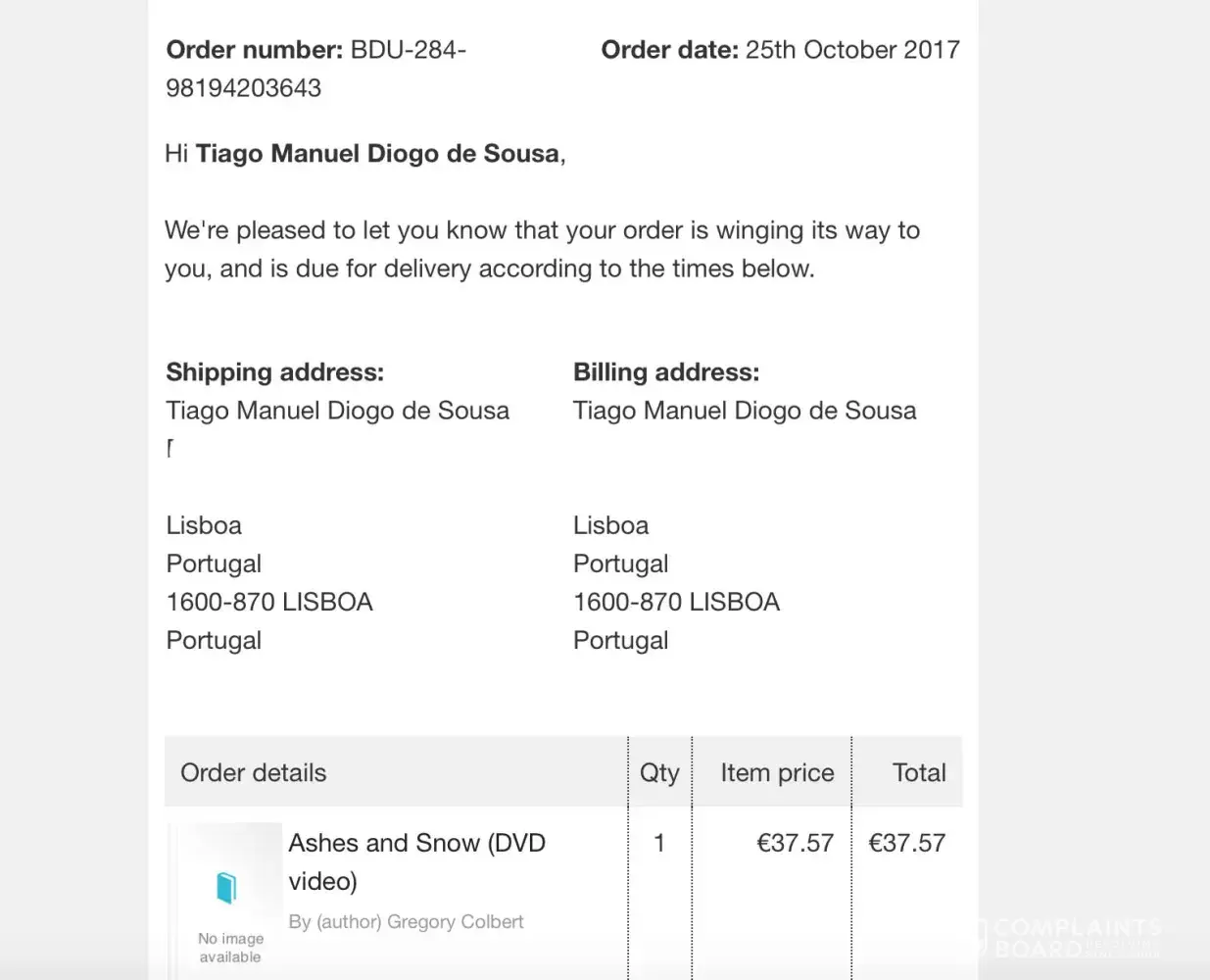Screen dimensions: 1210x980
Task: Click the customer name in the greeting
Action: [377, 154]
